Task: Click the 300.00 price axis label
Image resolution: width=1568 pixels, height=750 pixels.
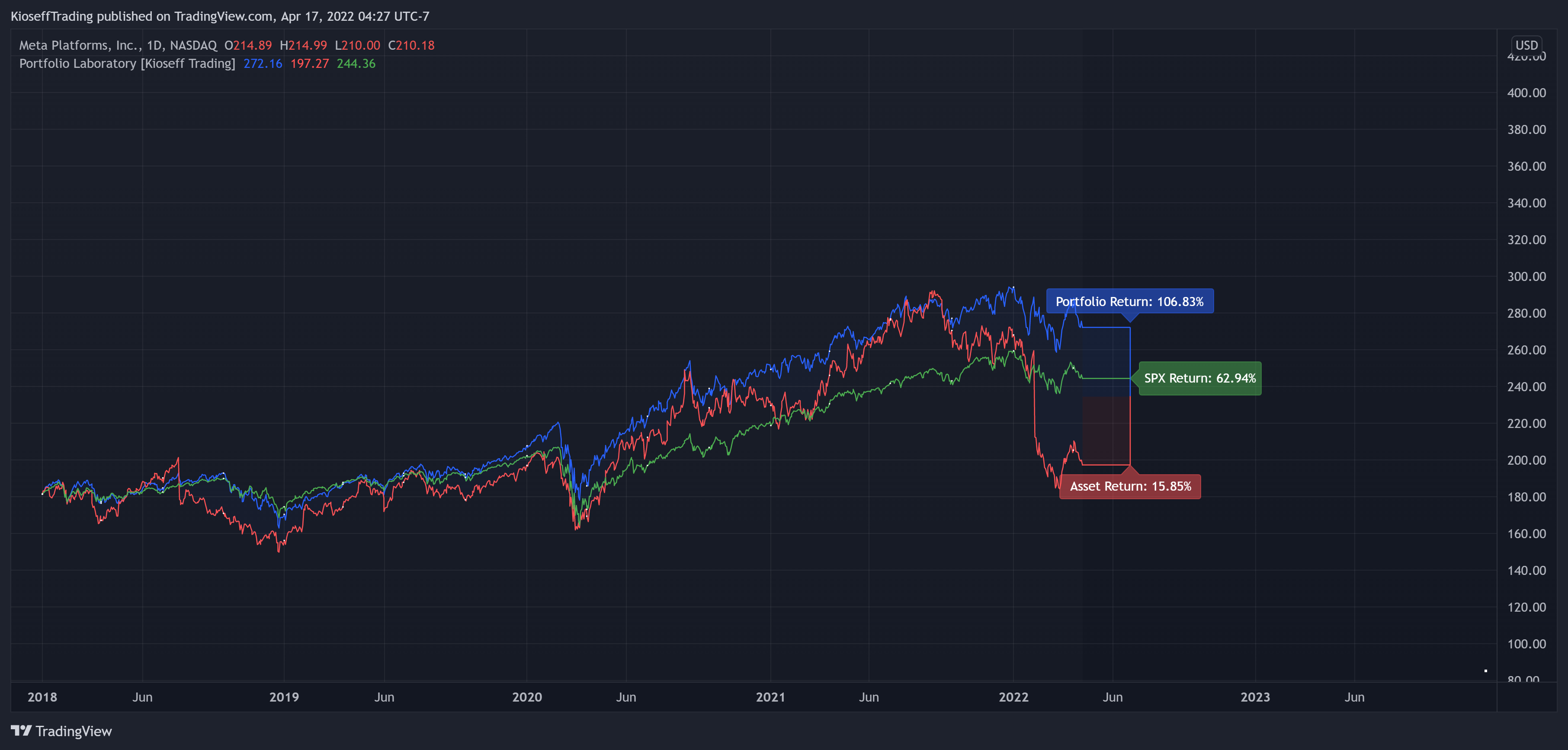Action: tap(1526, 277)
